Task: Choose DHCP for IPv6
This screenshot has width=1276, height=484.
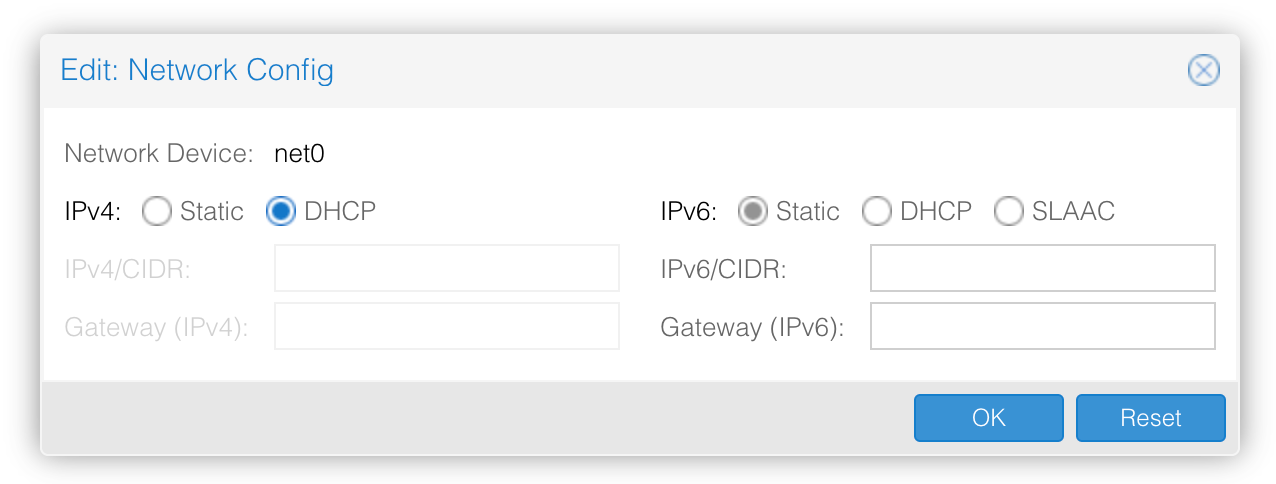Action: tap(877, 211)
